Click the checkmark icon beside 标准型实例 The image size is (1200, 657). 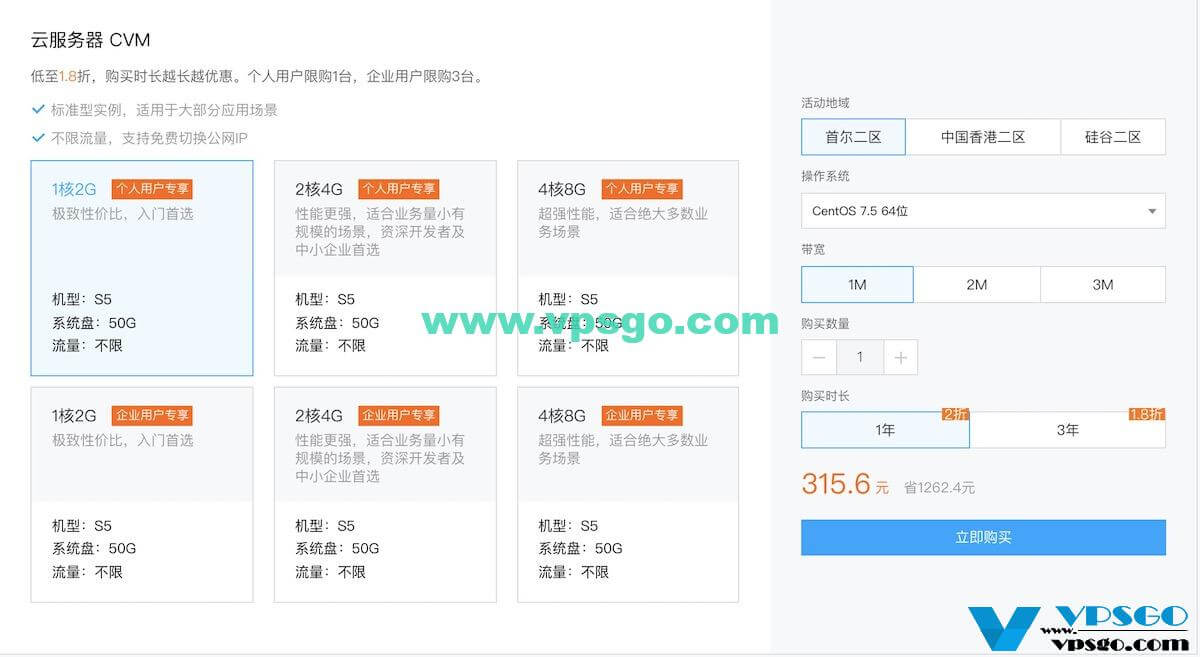click(x=38, y=110)
